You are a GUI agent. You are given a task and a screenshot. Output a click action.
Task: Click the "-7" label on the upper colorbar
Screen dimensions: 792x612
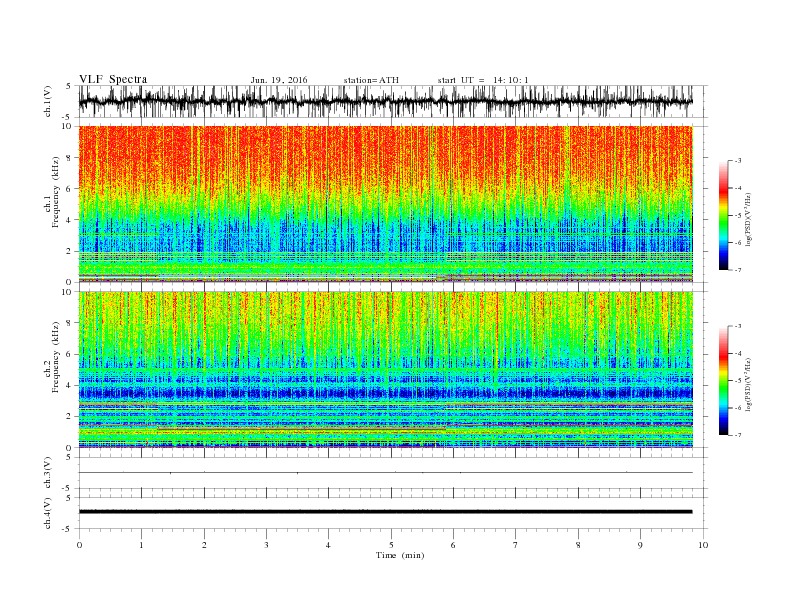(738, 270)
